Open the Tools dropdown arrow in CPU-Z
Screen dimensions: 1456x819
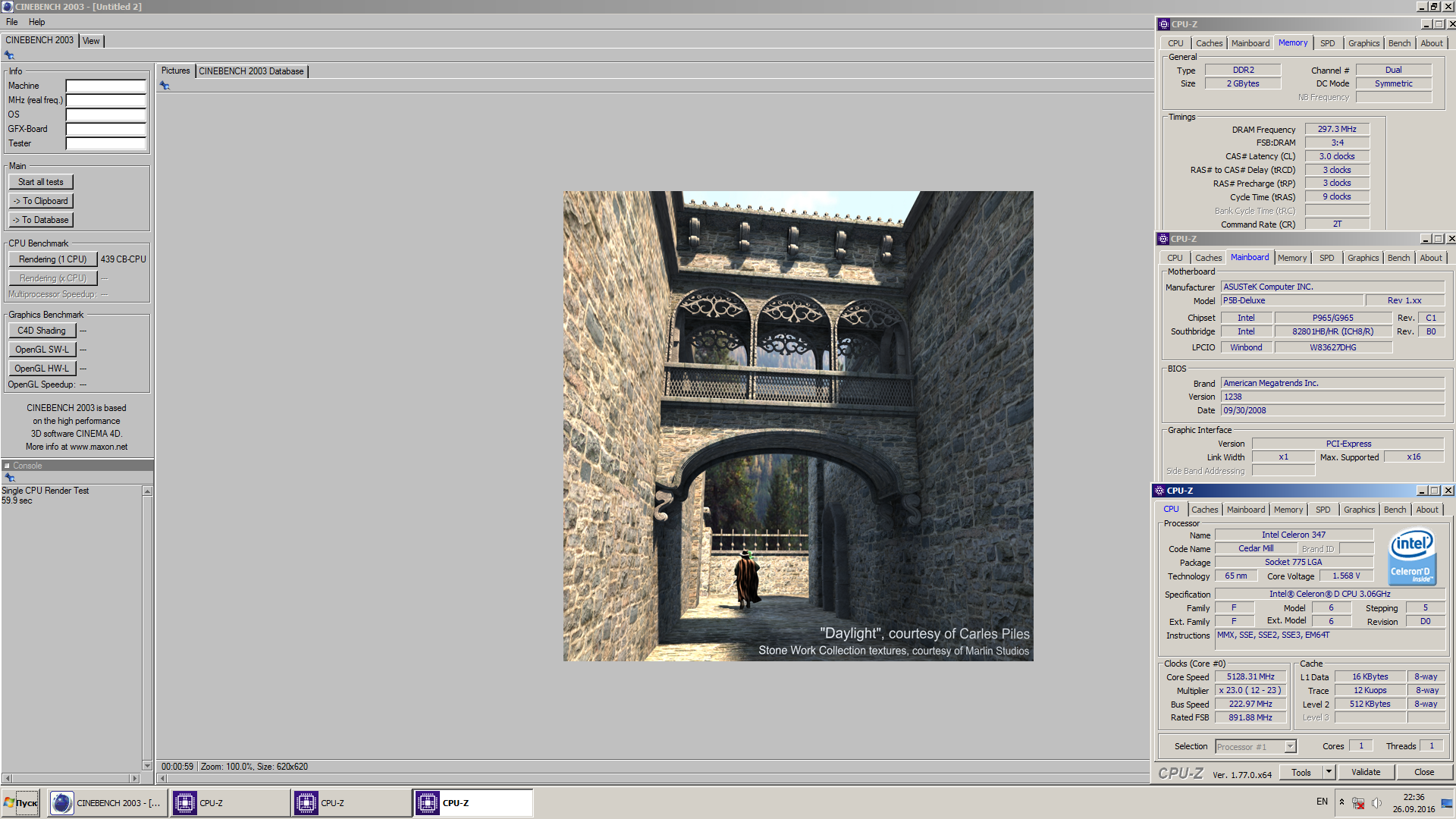pos(1329,772)
